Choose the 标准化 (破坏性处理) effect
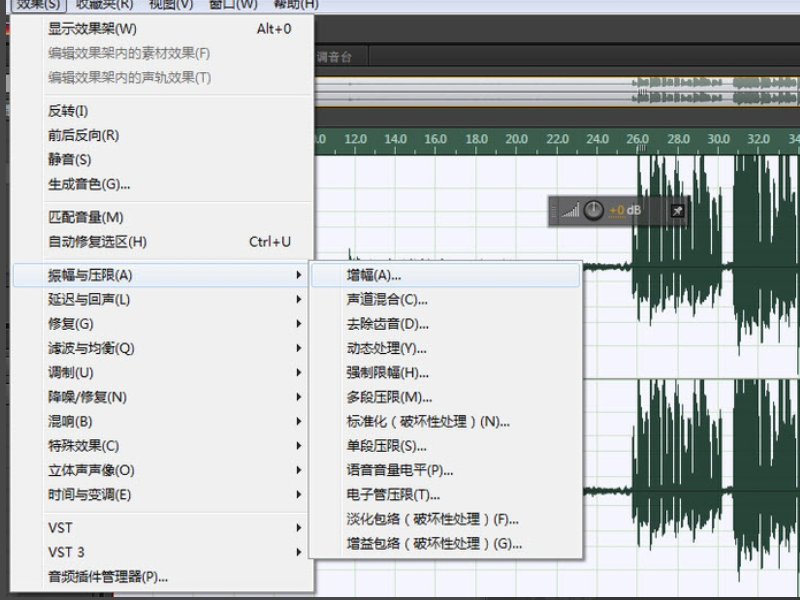 (428, 422)
